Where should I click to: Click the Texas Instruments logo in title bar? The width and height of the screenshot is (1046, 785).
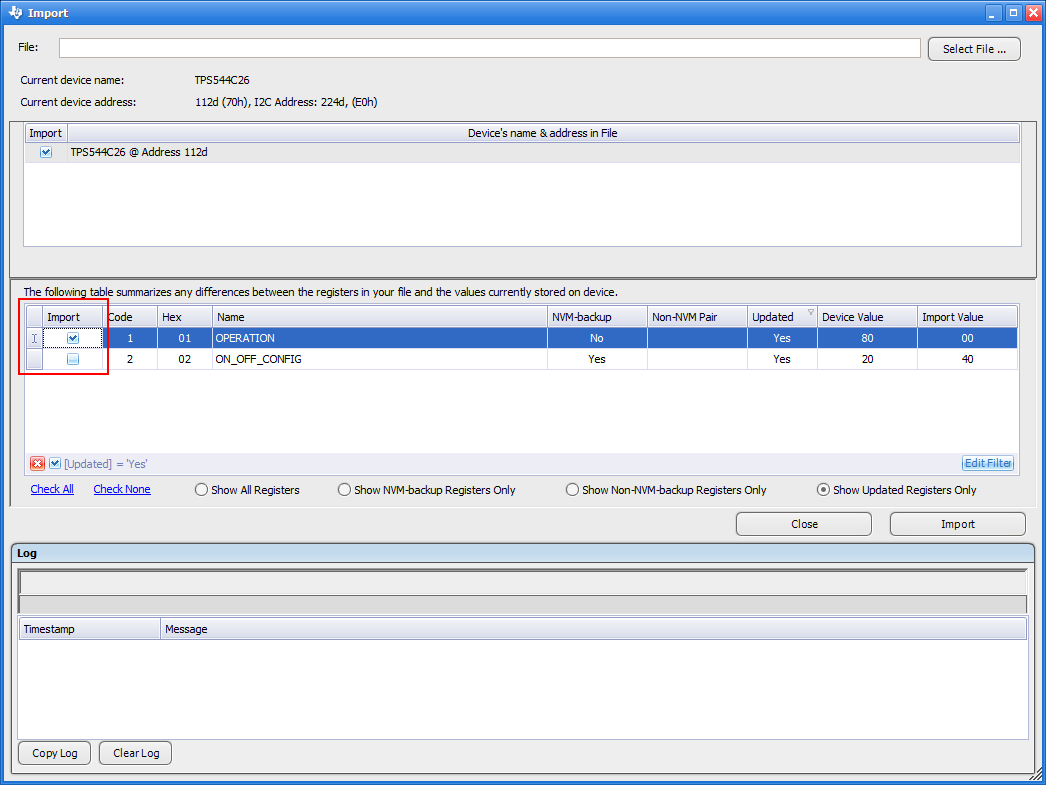click(14, 12)
